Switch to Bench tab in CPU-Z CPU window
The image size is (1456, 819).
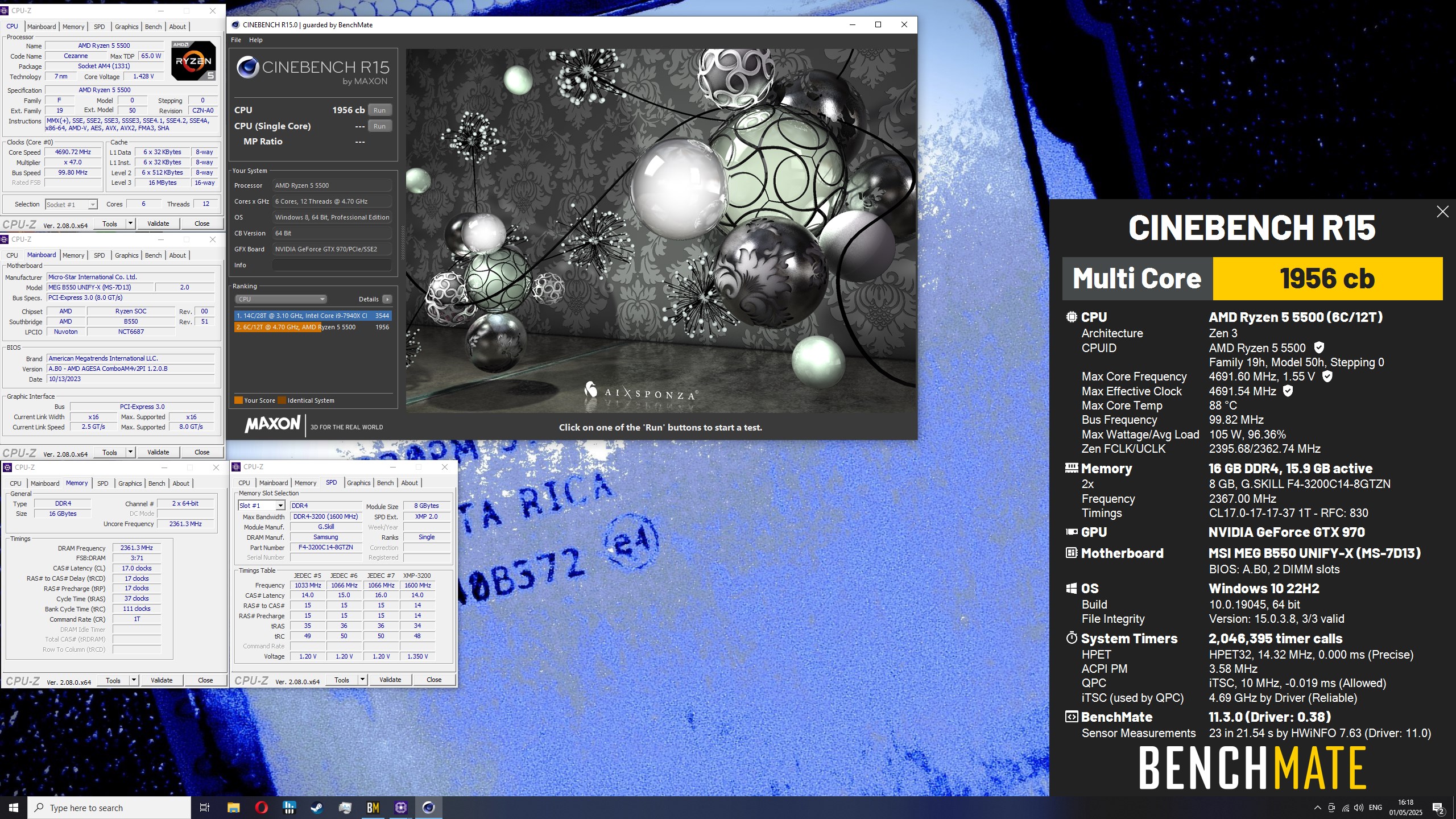pyautogui.click(x=153, y=27)
